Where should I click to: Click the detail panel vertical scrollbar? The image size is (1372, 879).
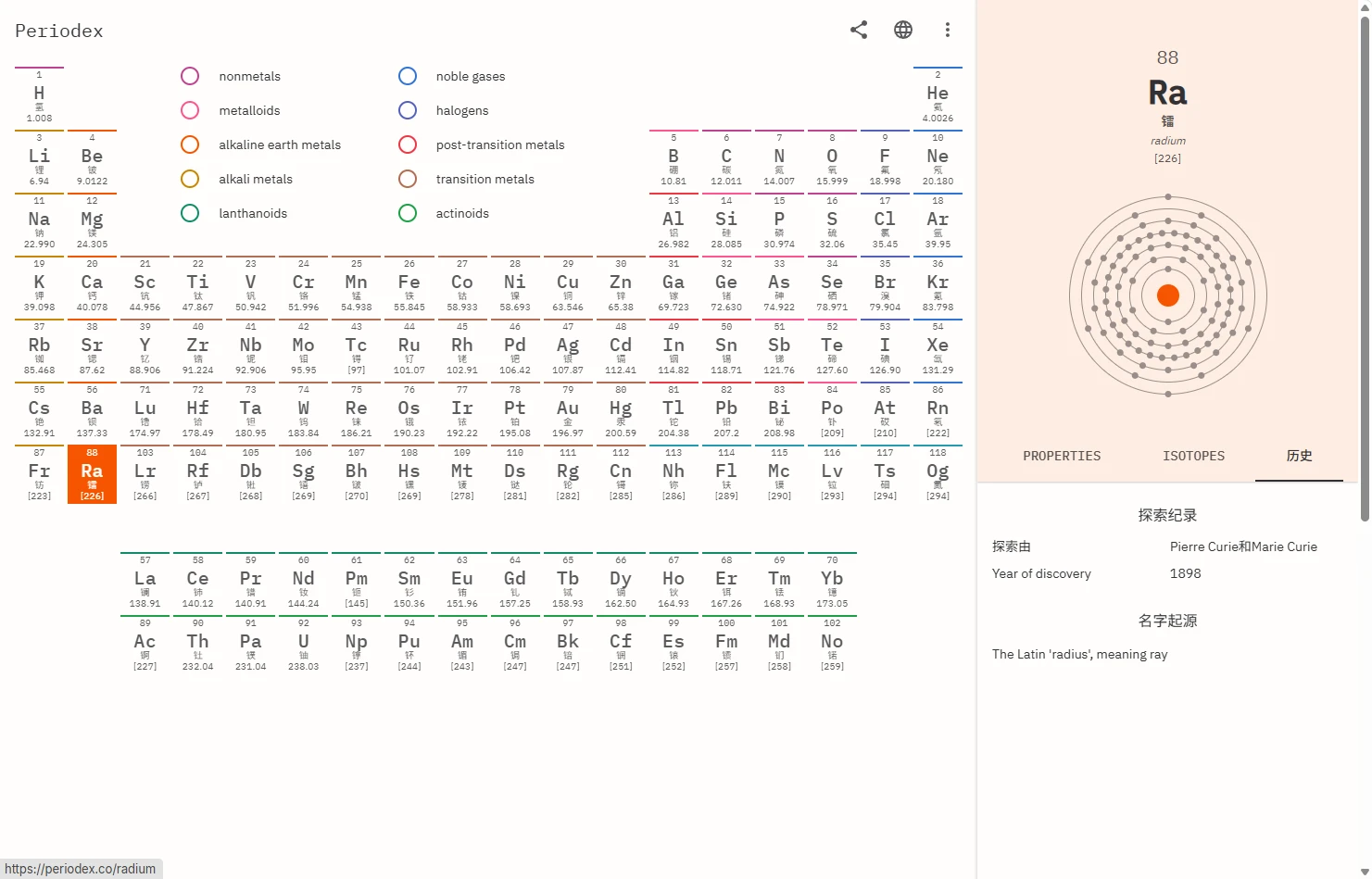(x=1364, y=269)
